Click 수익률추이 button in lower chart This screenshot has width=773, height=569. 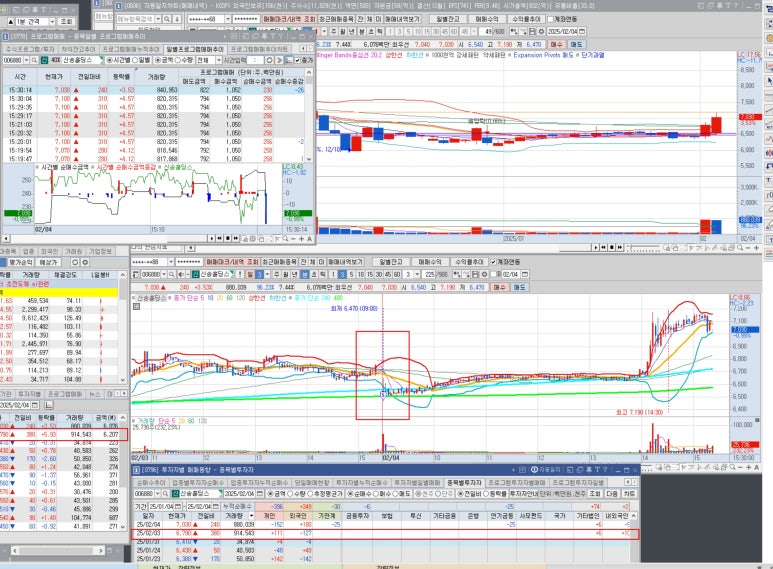click(469, 262)
